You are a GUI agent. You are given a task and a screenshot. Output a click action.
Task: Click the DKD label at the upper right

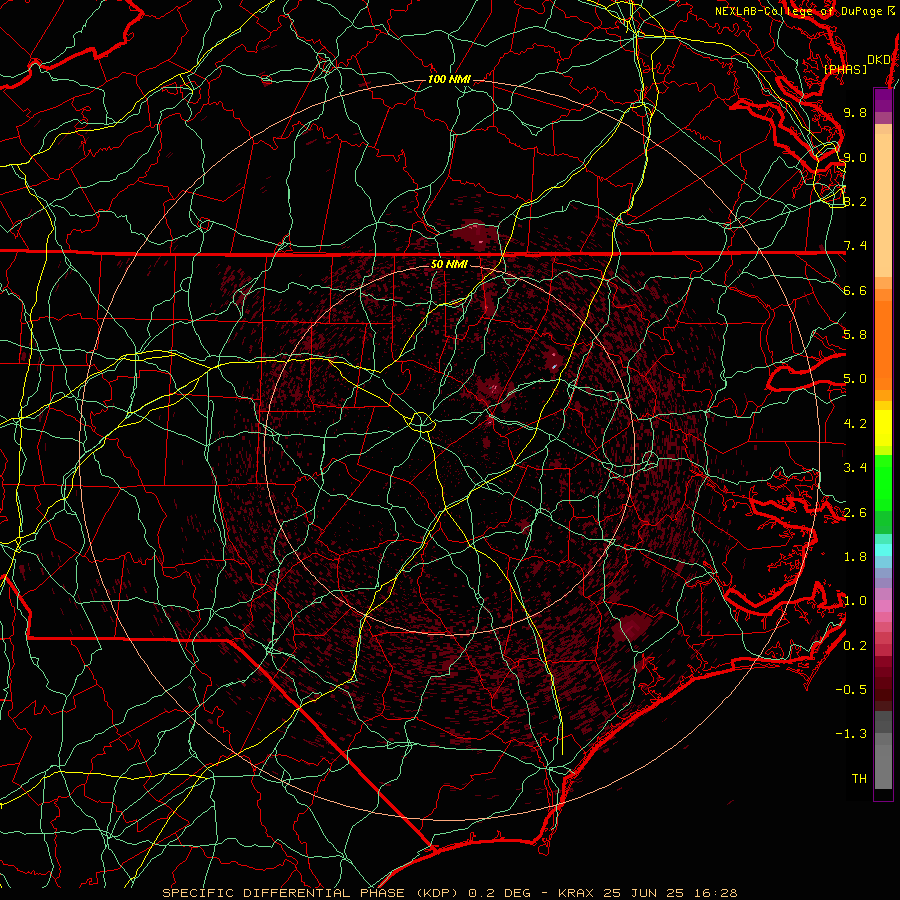click(x=879, y=60)
